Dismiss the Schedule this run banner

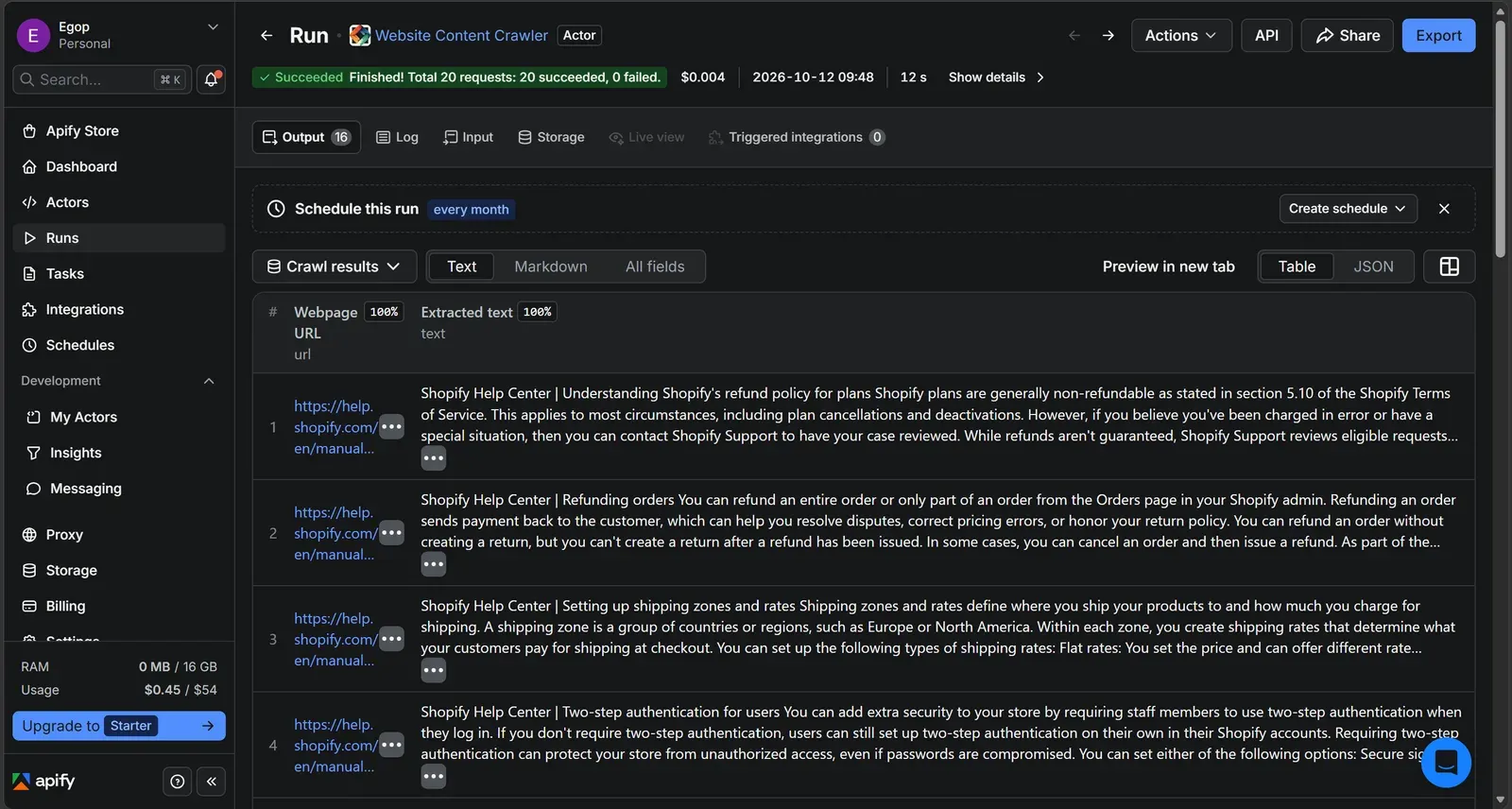pos(1444,209)
